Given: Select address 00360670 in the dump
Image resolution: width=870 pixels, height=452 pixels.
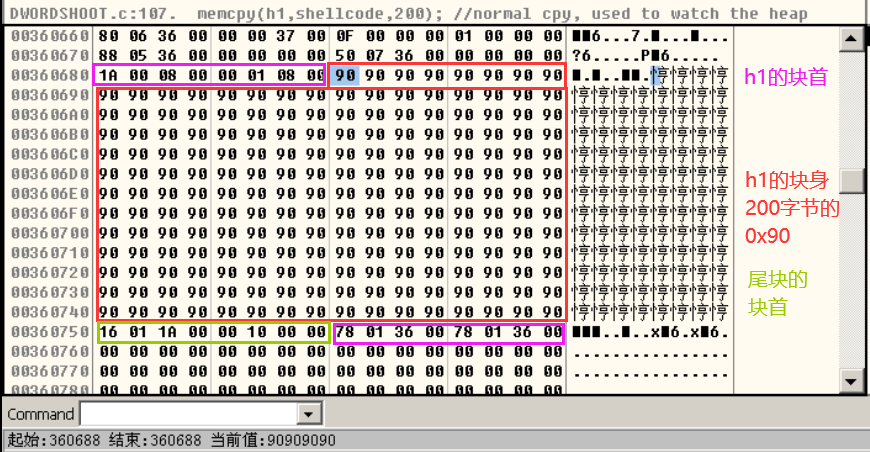Looking at the screenshot, I should pyautogui.click(x=50, y=56).
